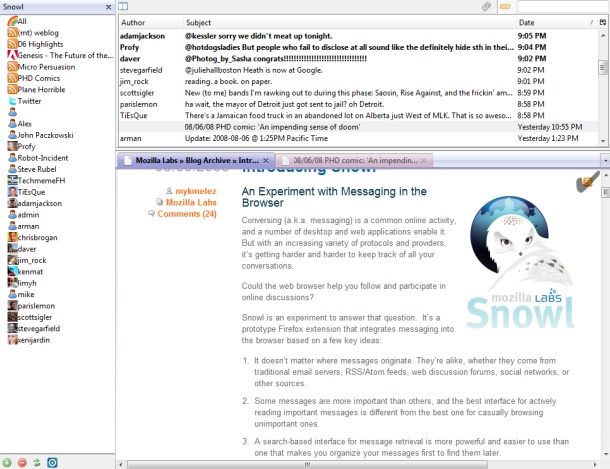Screen dimensions: 610x469
Task: Open stevegarfield message about Heath at Google
Action: pyautogui.click(x=358, y=70)
